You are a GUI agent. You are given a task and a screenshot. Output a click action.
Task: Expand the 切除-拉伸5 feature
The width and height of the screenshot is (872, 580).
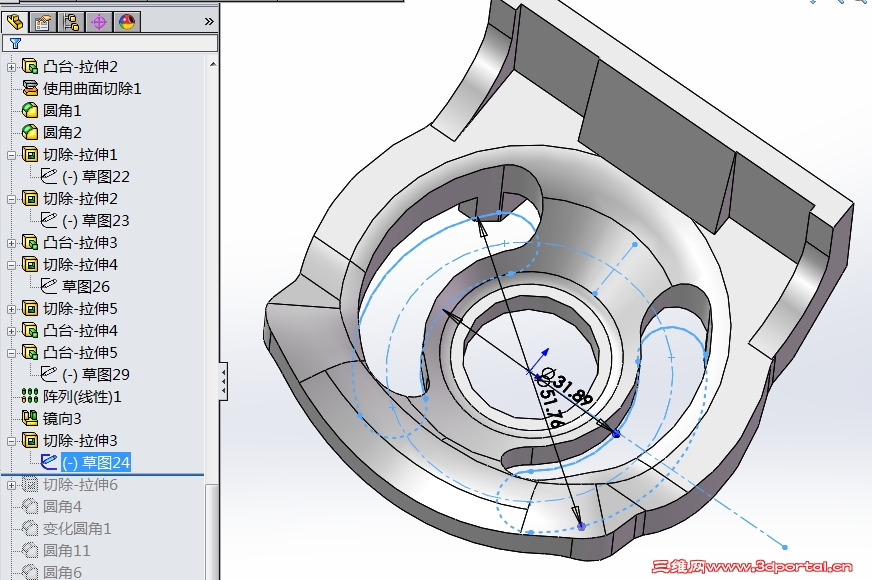pyautogui.click(x=11, y=309)
